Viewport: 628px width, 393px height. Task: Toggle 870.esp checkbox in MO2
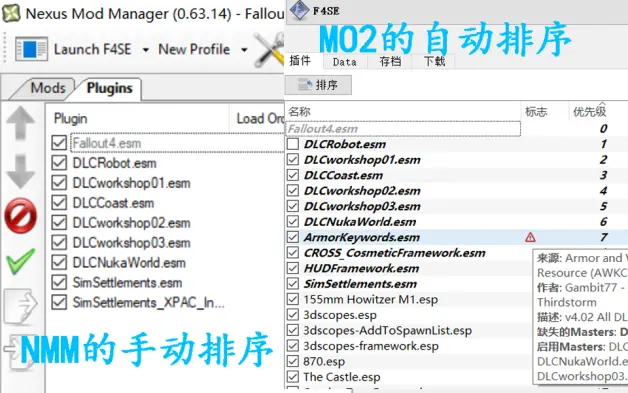point(293,361)
